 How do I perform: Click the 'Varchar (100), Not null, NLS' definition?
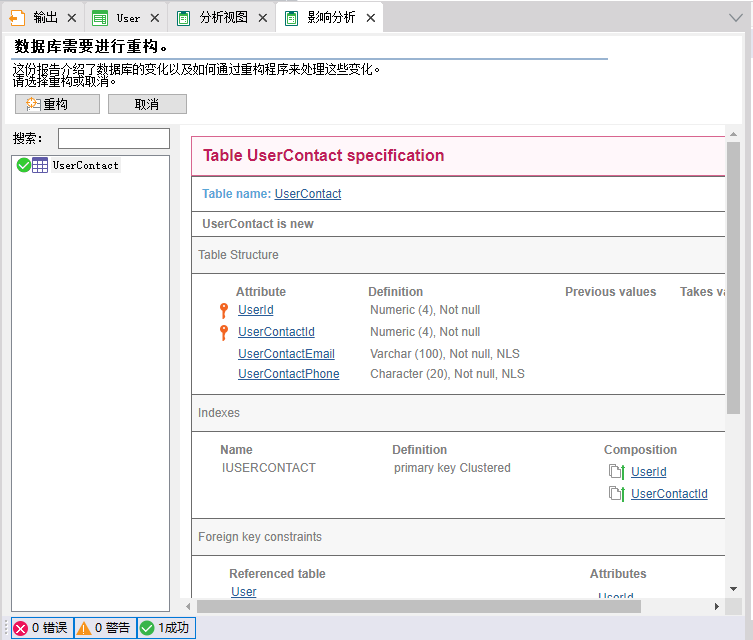445,354
